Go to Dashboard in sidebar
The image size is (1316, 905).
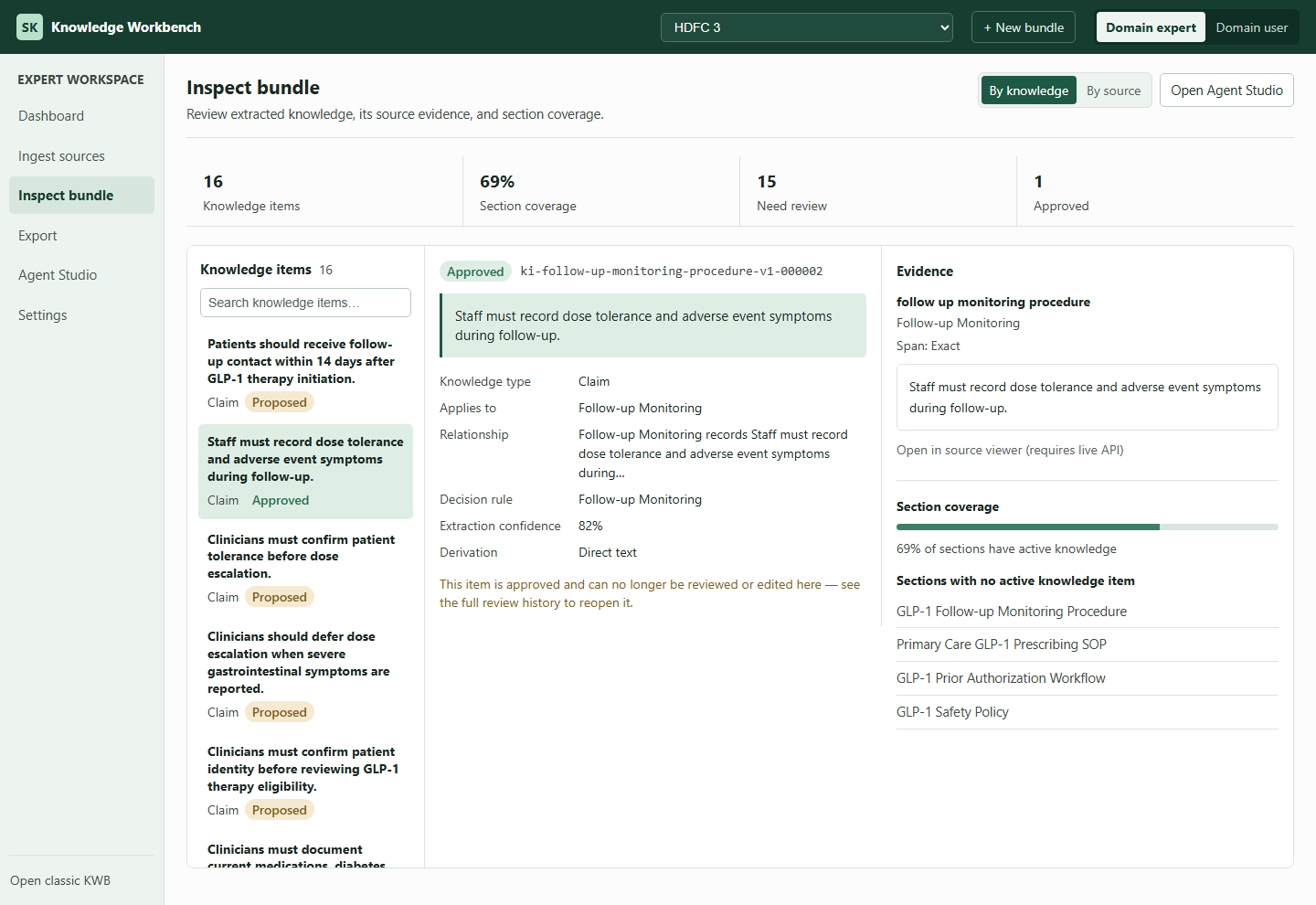click(81, 116)
